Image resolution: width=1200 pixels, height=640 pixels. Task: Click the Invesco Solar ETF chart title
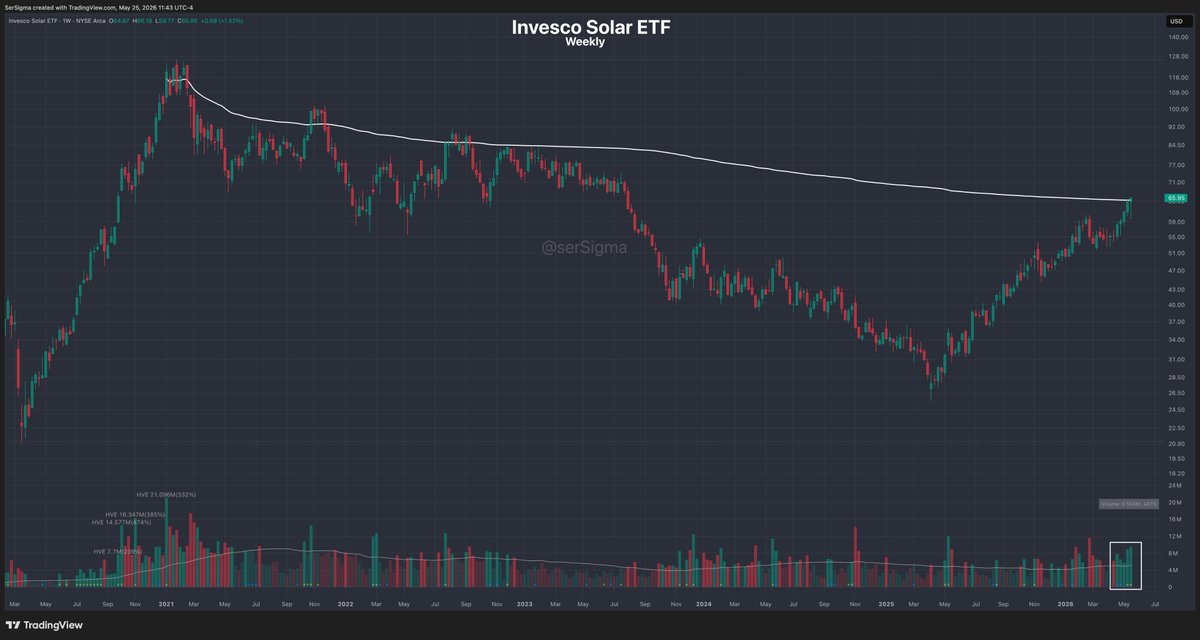point(591,28)
